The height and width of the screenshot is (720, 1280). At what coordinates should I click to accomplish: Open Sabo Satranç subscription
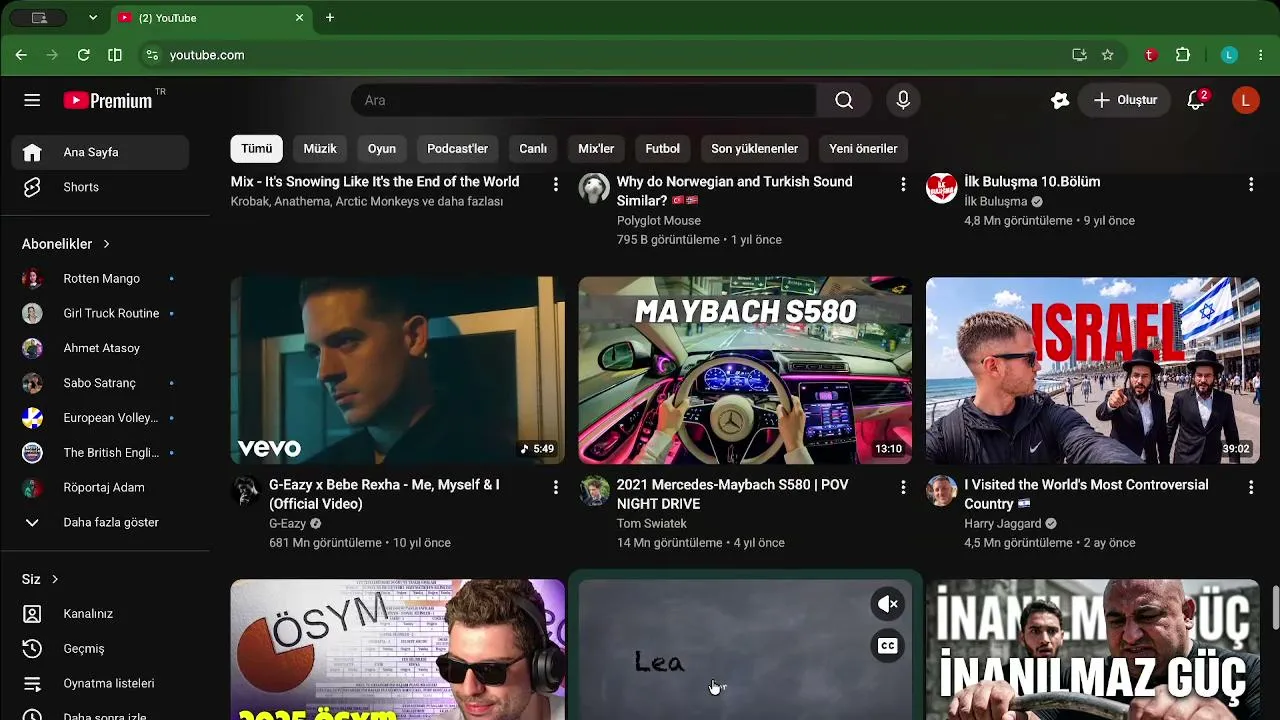click(100, 383)
